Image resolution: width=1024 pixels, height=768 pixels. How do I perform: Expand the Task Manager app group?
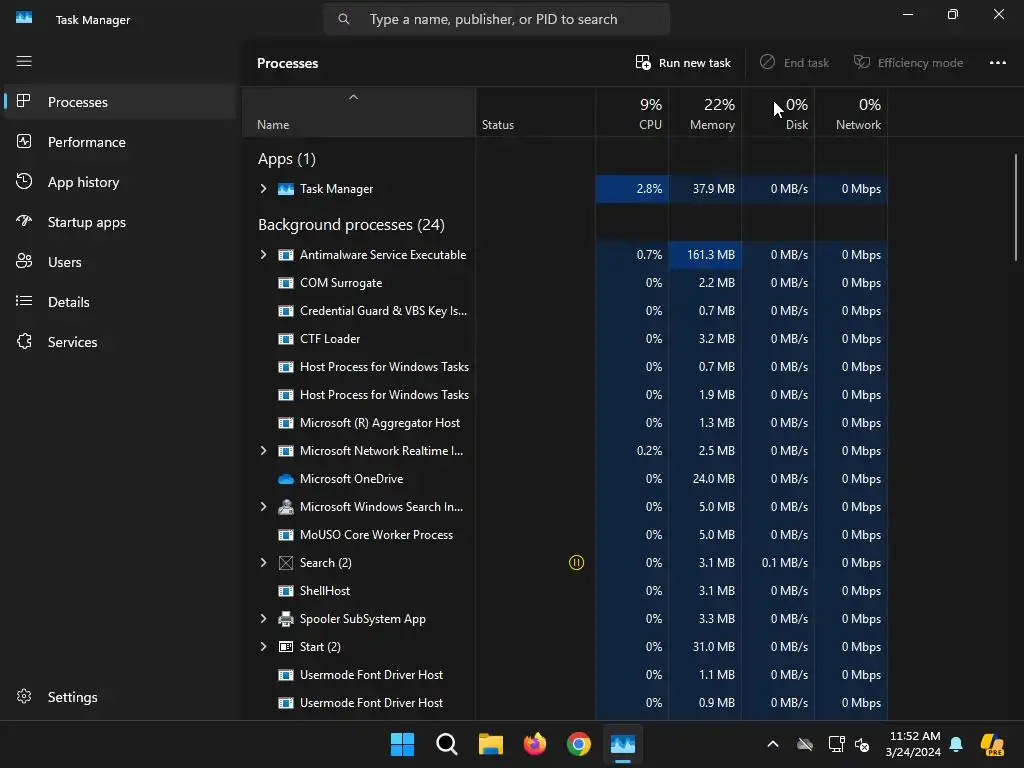point(263,189)
